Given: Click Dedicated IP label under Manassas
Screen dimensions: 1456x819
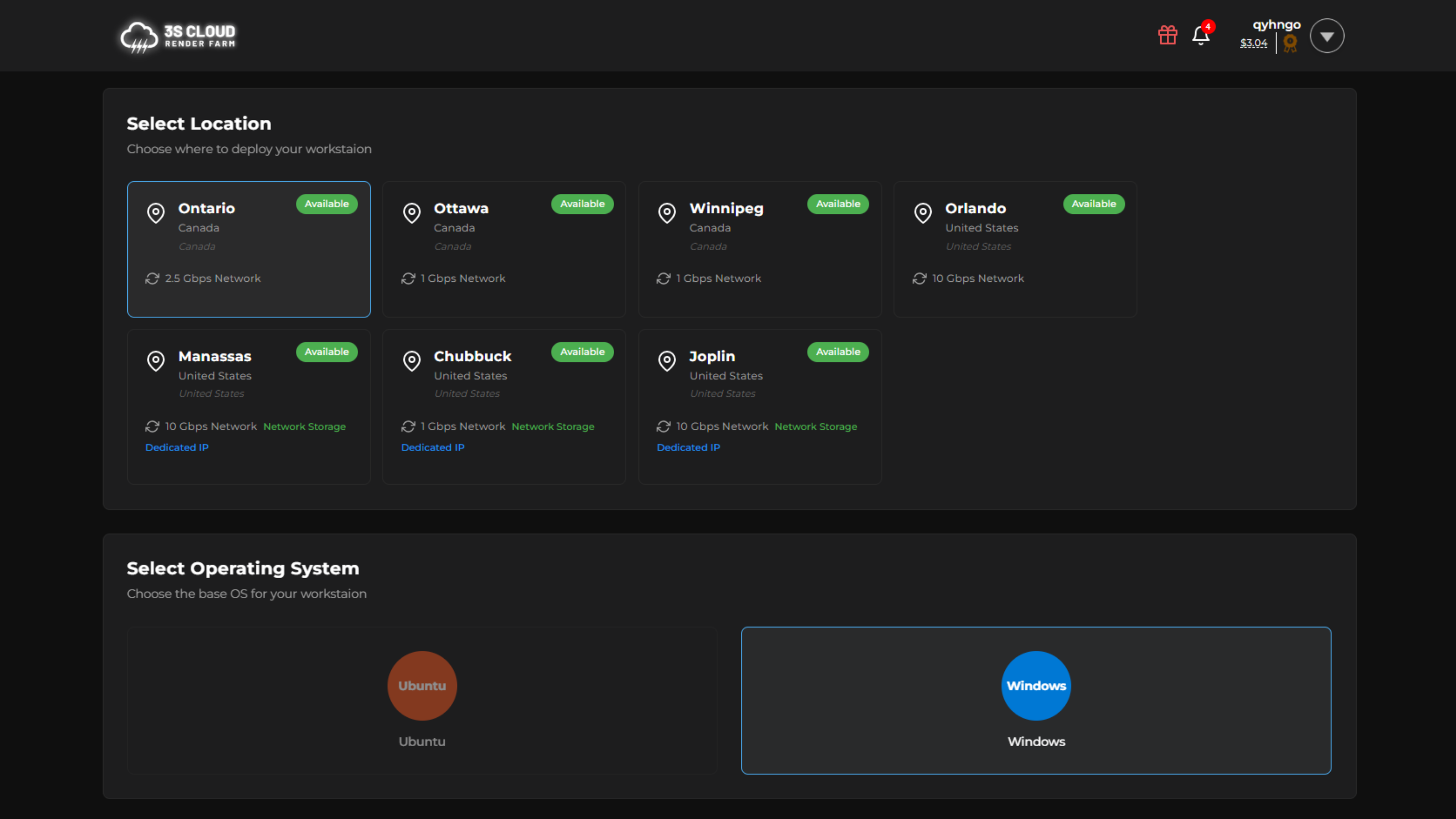Looking at the screenshot, I should tap(177, 447).
